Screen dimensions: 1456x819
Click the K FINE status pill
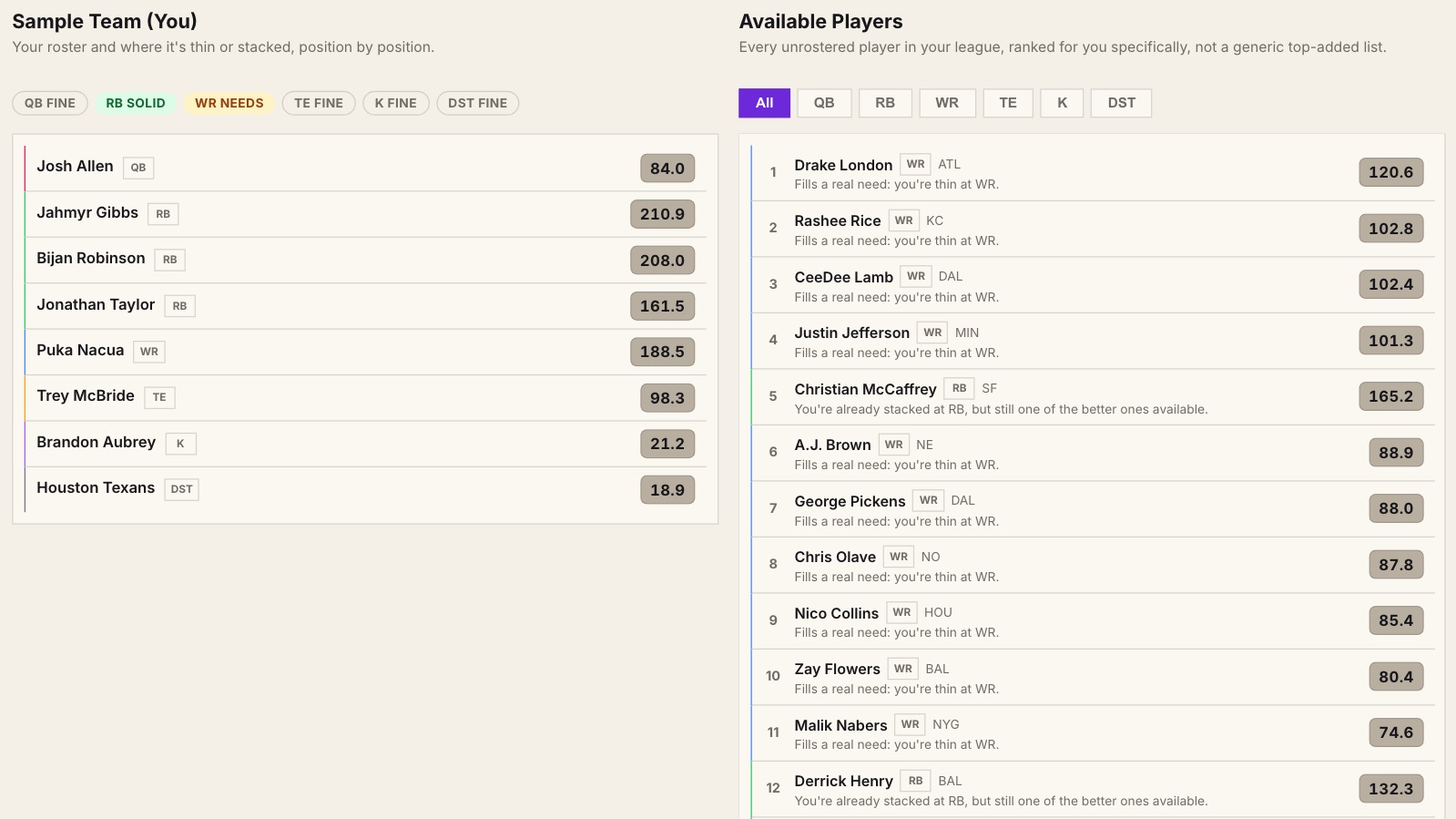(396, 103)
